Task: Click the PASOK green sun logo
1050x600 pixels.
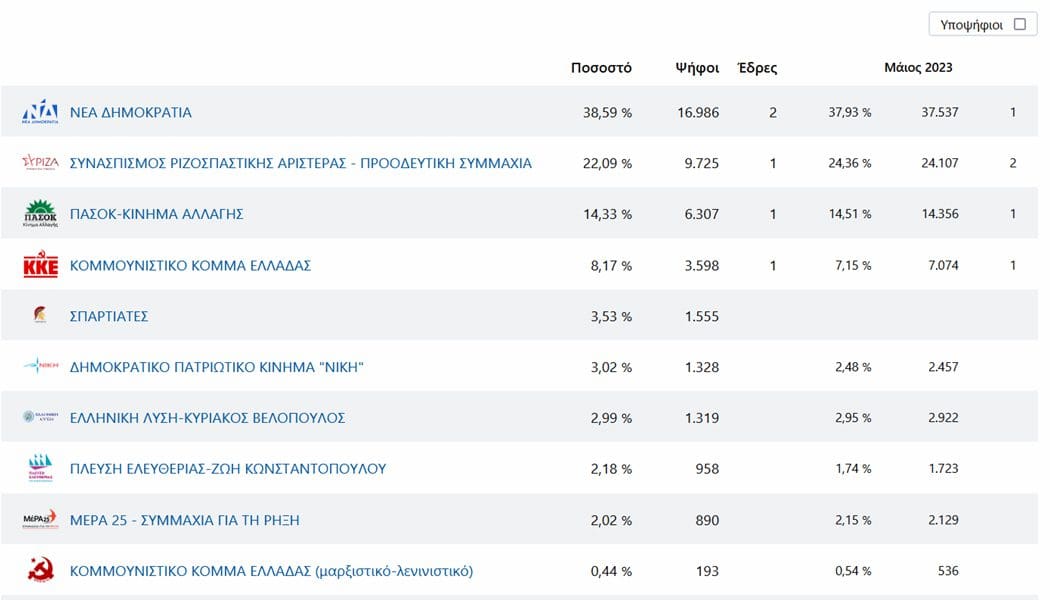Action: (x=40, y=214)
